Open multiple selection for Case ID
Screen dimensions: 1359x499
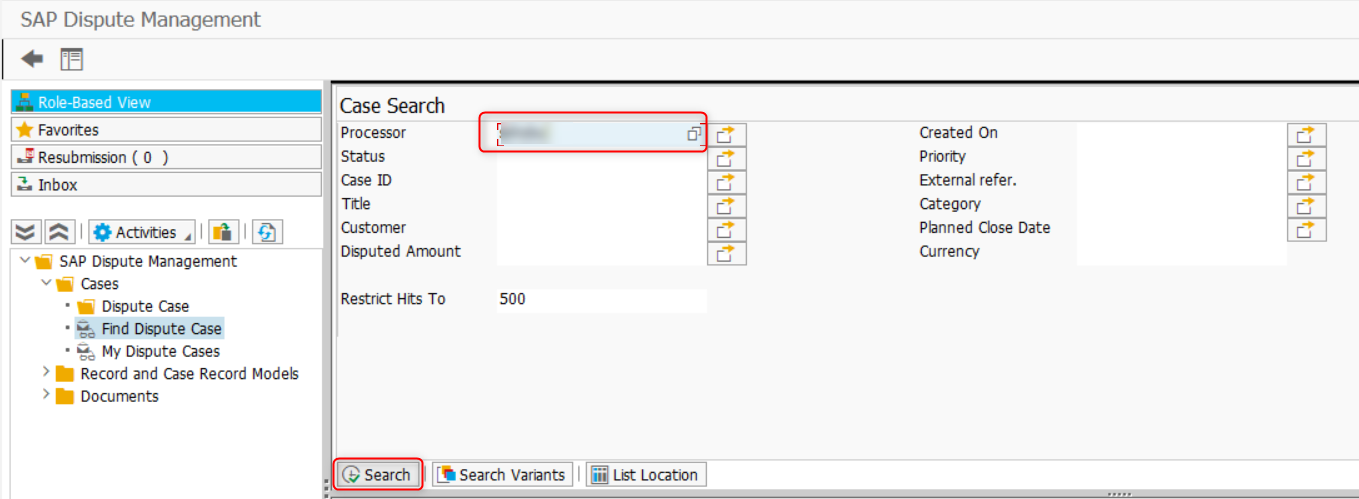(726, 182)
